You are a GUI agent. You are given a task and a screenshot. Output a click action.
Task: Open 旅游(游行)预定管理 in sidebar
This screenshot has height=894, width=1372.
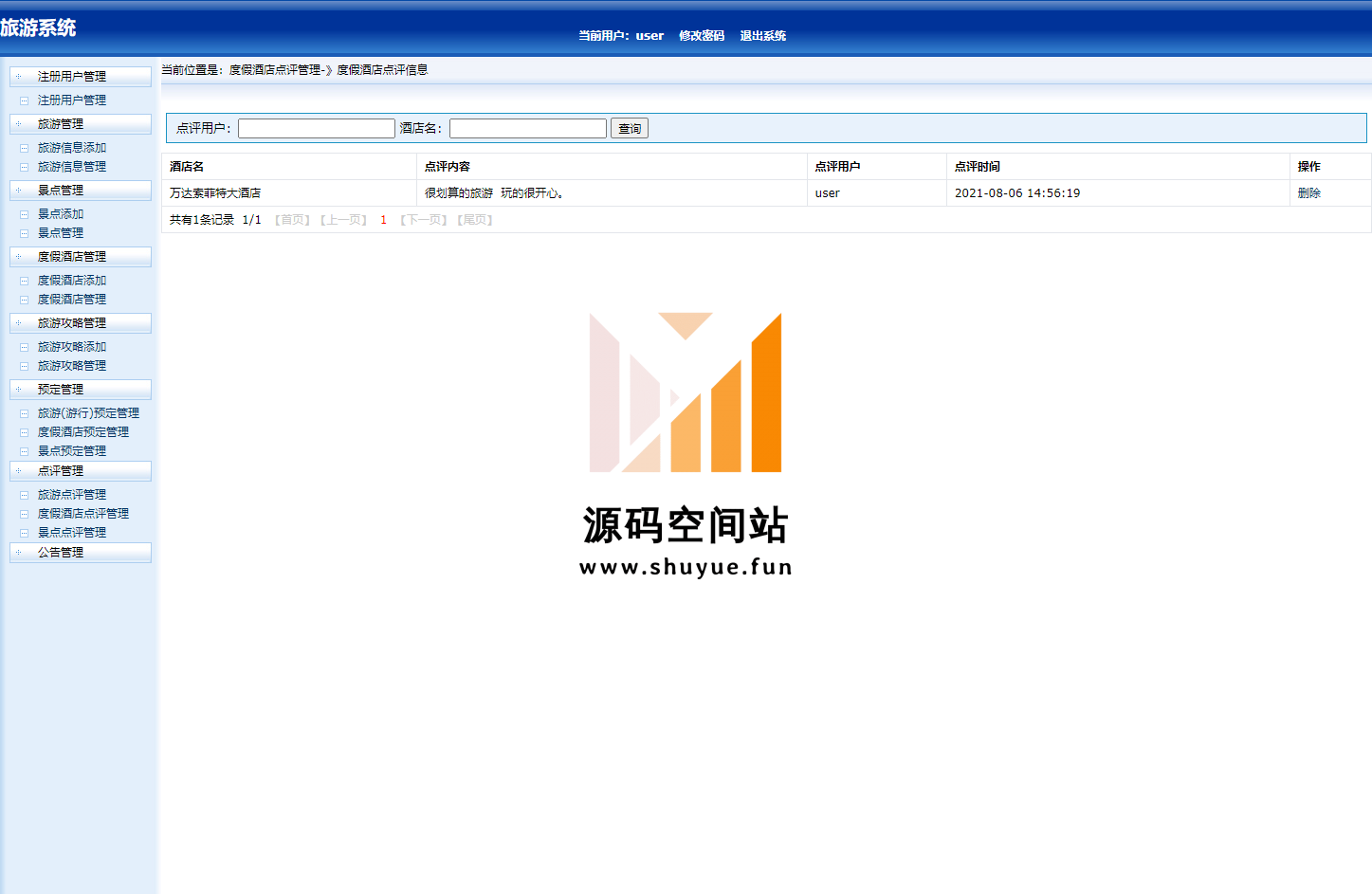[x=88, y=412]
